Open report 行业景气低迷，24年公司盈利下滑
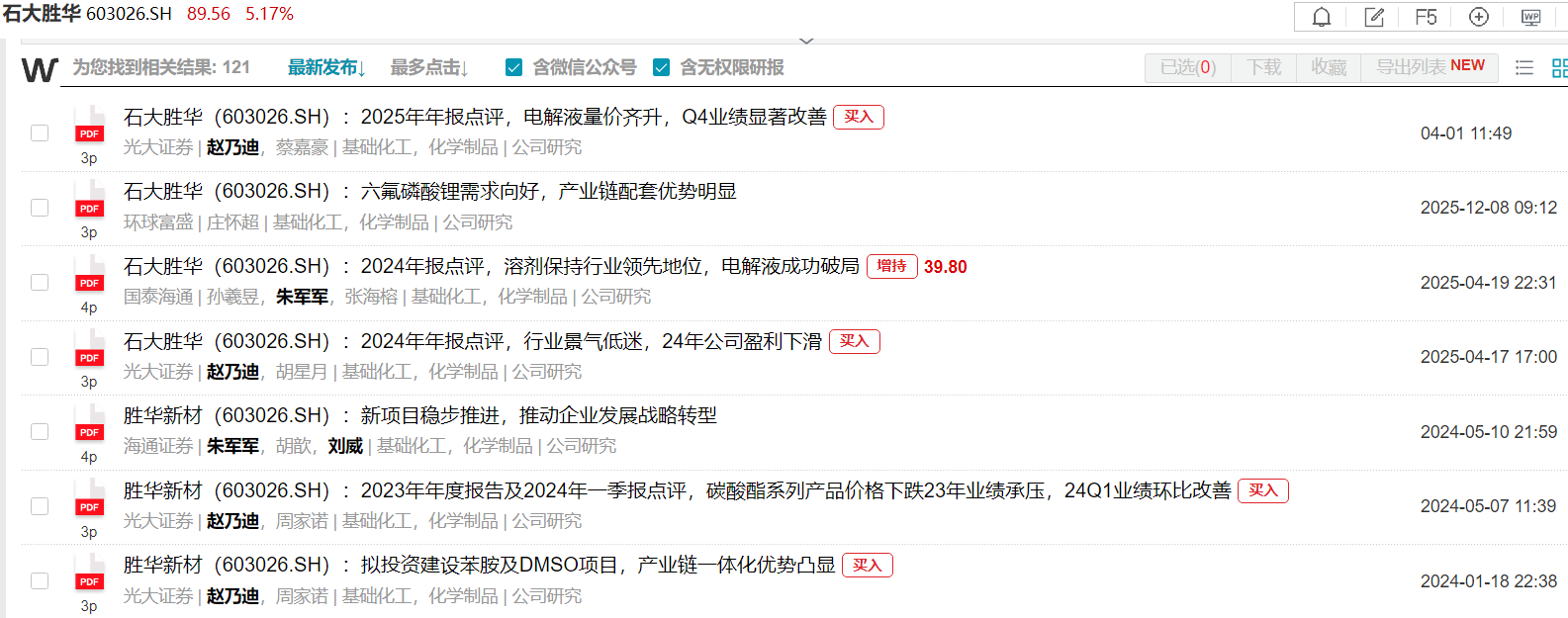The image size is (1568, 618). point(473,341)
